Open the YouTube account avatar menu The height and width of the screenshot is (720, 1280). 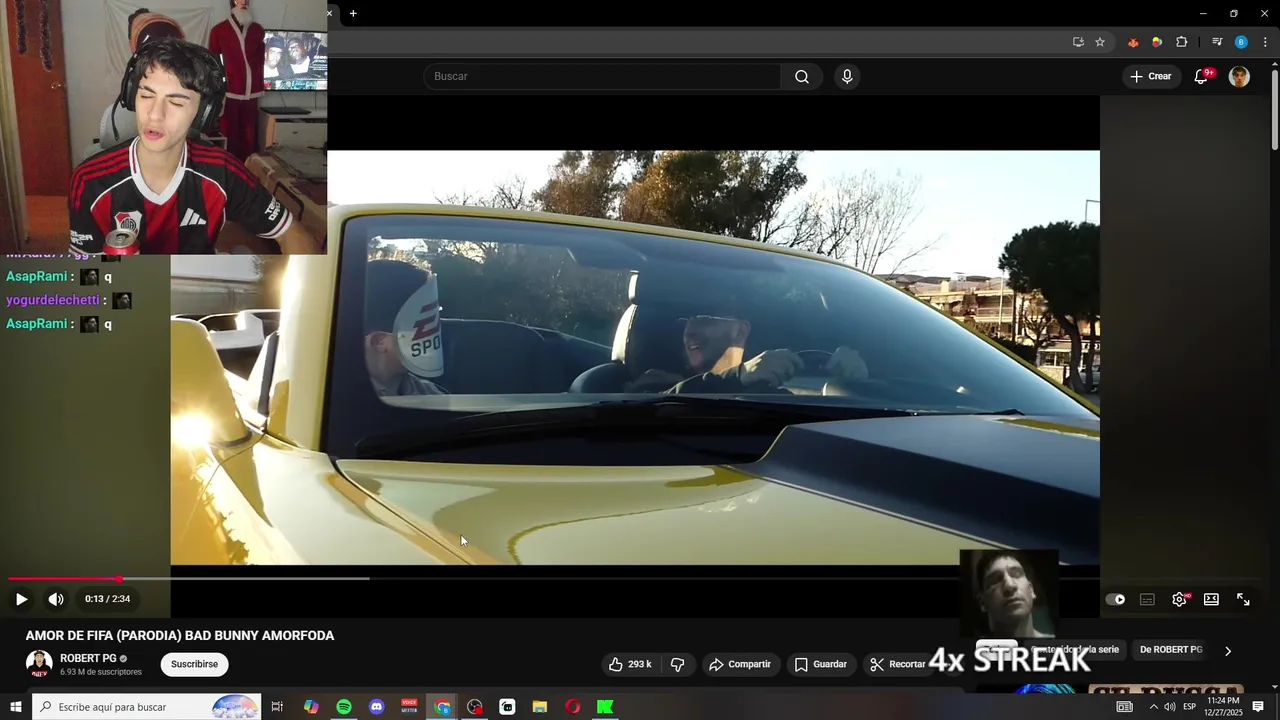1239,77
